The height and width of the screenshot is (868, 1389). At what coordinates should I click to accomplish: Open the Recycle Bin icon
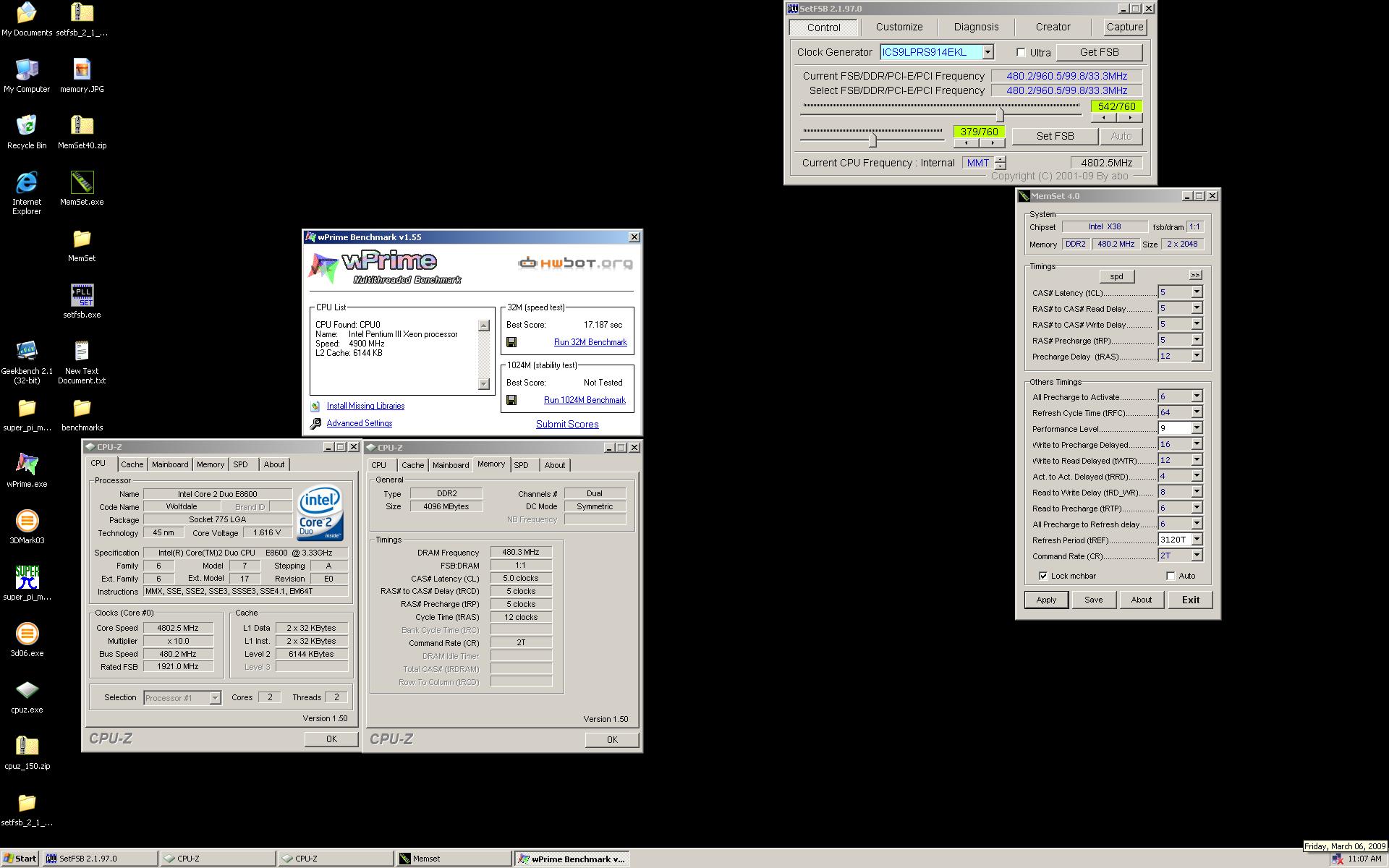26,132
